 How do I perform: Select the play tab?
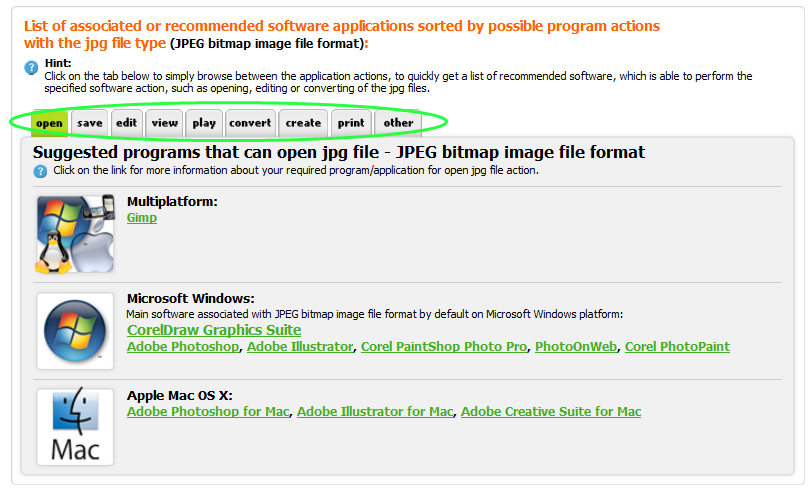click(204, 123)
